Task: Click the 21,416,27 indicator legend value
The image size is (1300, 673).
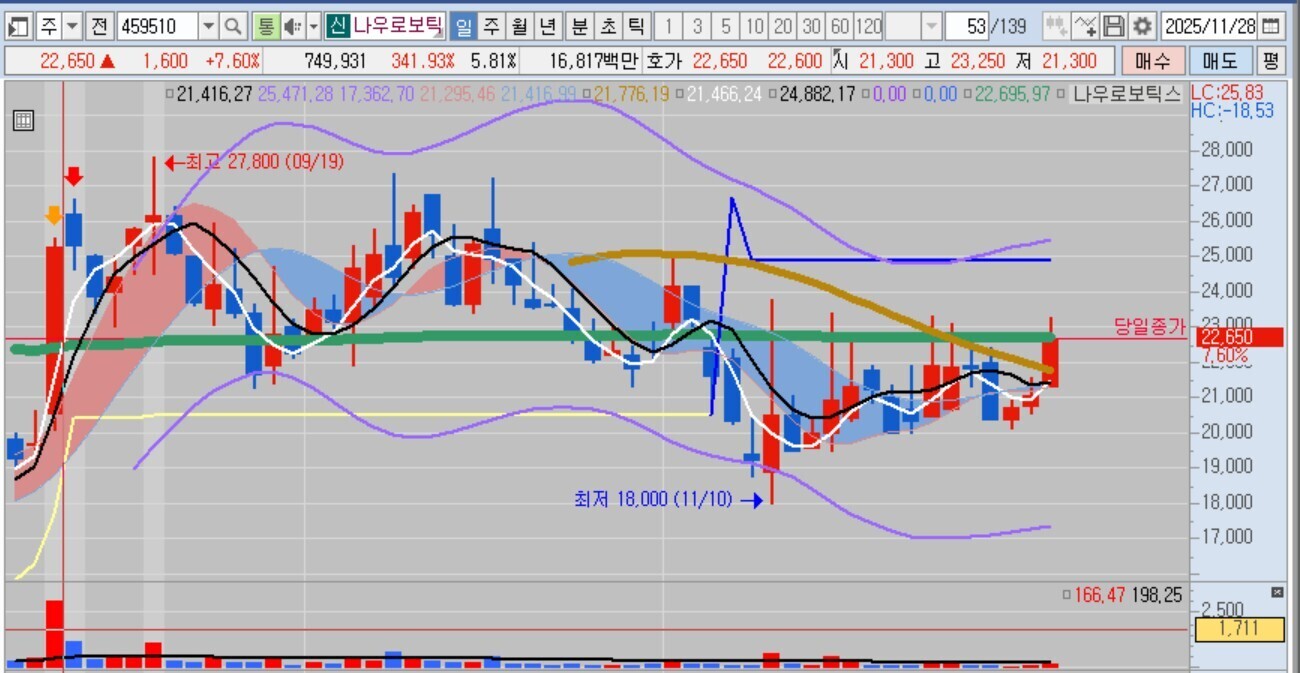Action: [214, 95]
